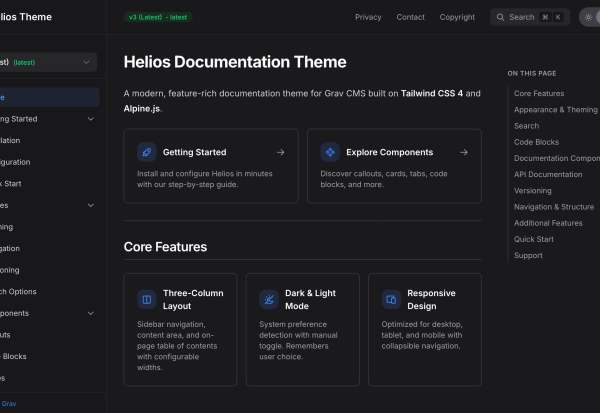Open the Installation sidebar item

pyautogui.click(x=10, y=140)
